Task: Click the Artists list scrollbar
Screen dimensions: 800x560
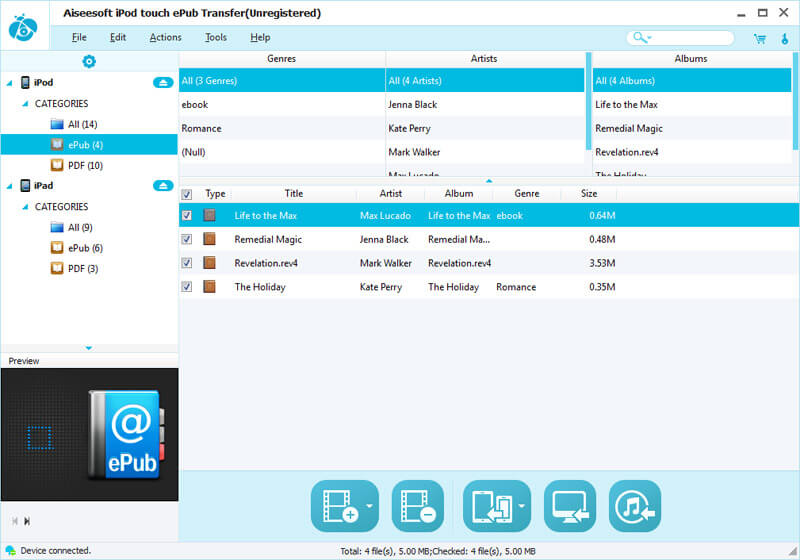Action: [x=589, y=100]
